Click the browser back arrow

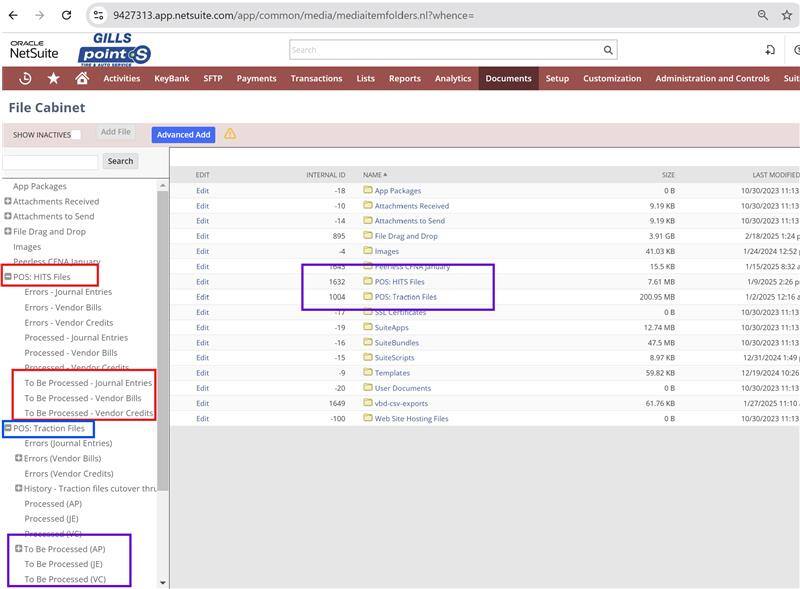point(13,15)
